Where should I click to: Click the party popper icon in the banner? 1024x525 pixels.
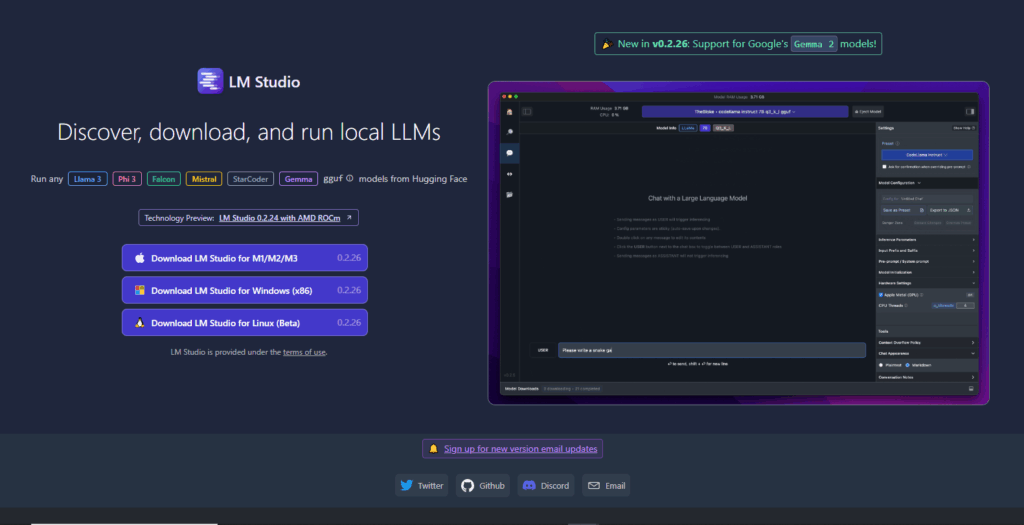coord(607,44)
